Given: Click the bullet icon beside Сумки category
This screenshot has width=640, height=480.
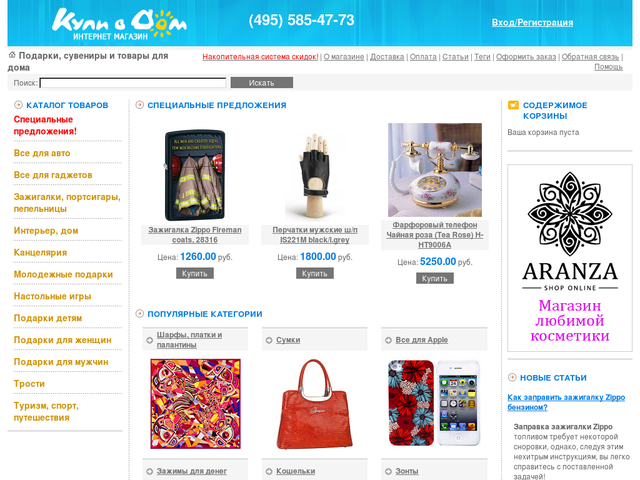Looking at the screenshot, I should pyautogui.click(x=269, y=340).
